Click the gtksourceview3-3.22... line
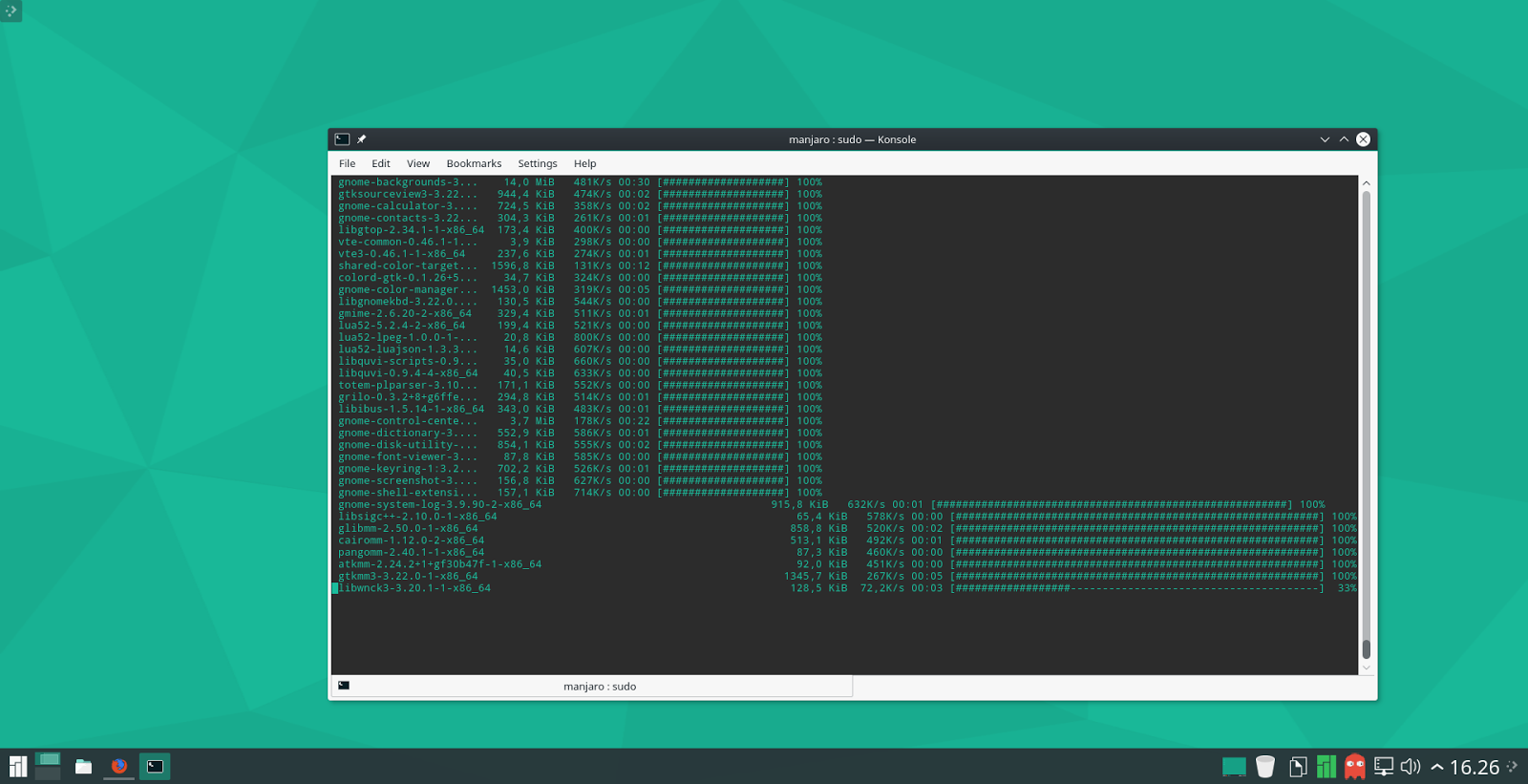This screenshot has width=1528, height=784. coord(580,194)
